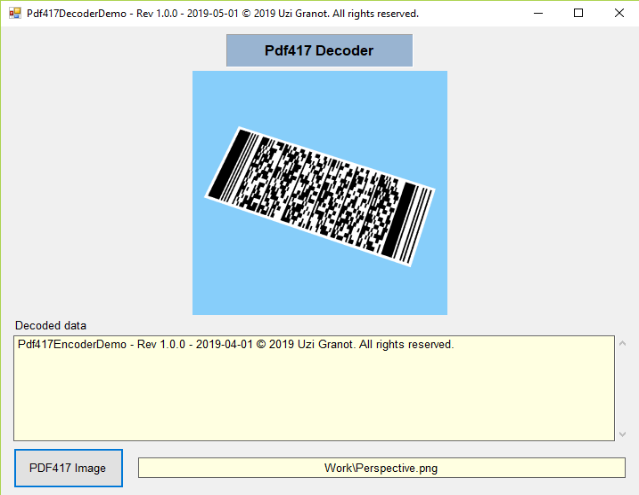Minimize the Pdf417DecoderDemo window
Image resolution: width=639 pixels, height=495 pixels.
pyautogui.click(x=538, y=13)
